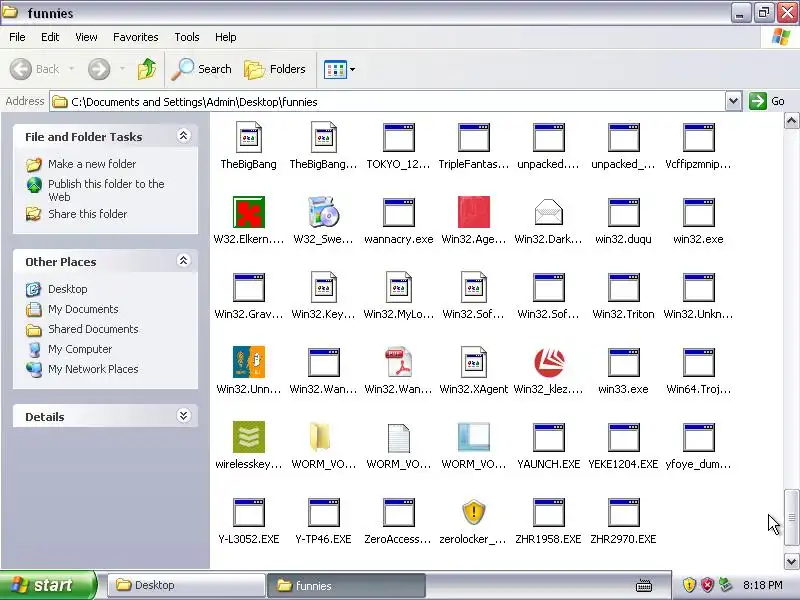This screenshot has width=800, height=600.
Task: Select the Win32.Triton file icon
Action: coord(623,287)
